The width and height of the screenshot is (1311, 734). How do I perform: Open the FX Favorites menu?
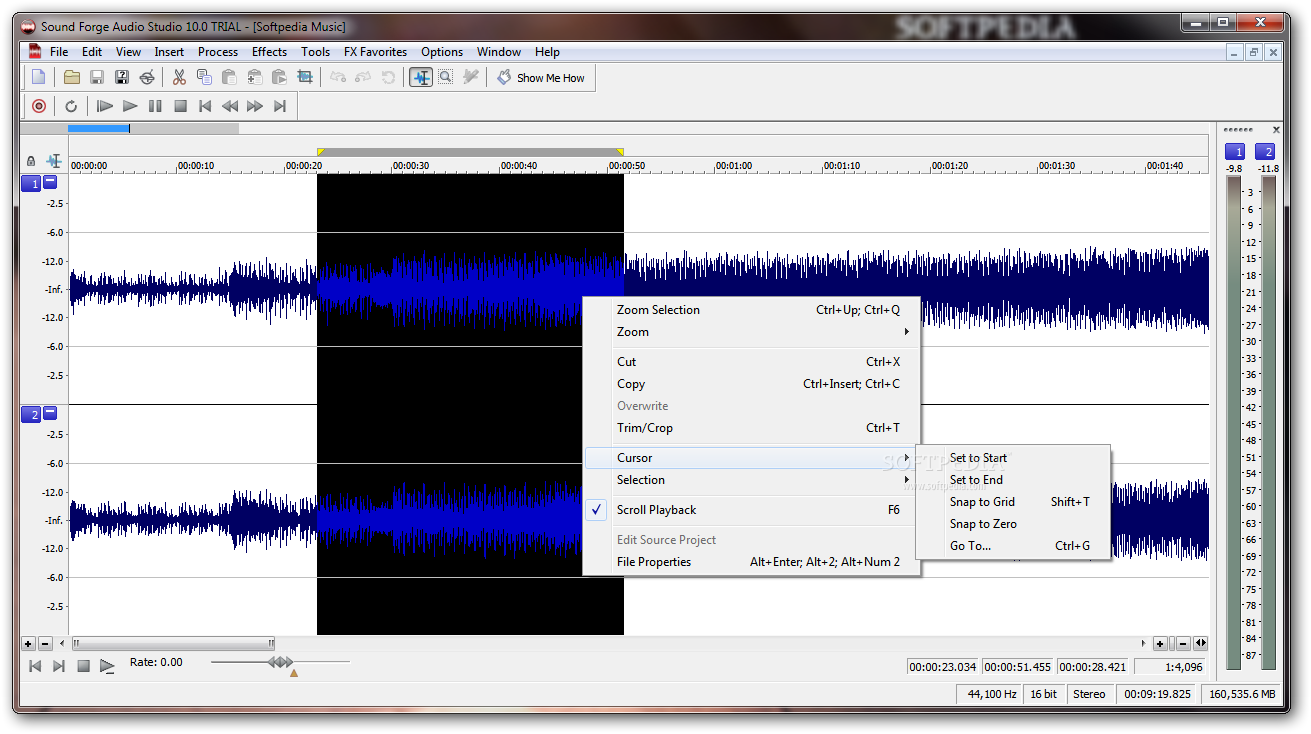coord(375,52)
